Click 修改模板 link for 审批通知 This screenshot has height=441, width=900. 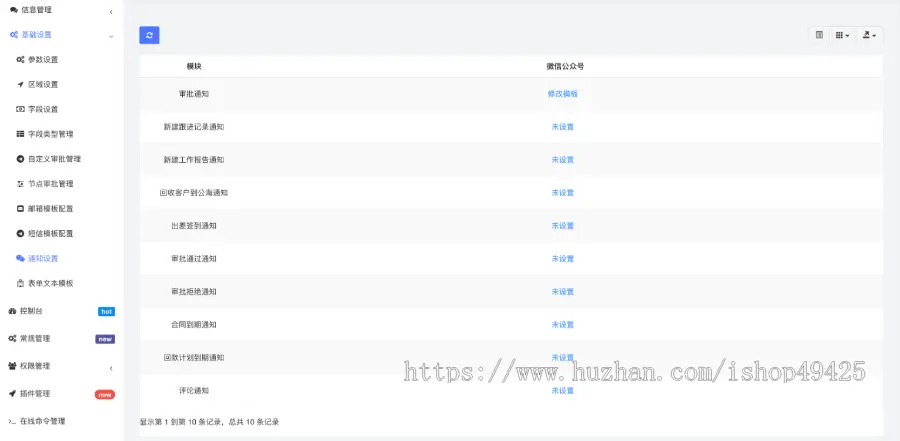[x=562, y=94]
